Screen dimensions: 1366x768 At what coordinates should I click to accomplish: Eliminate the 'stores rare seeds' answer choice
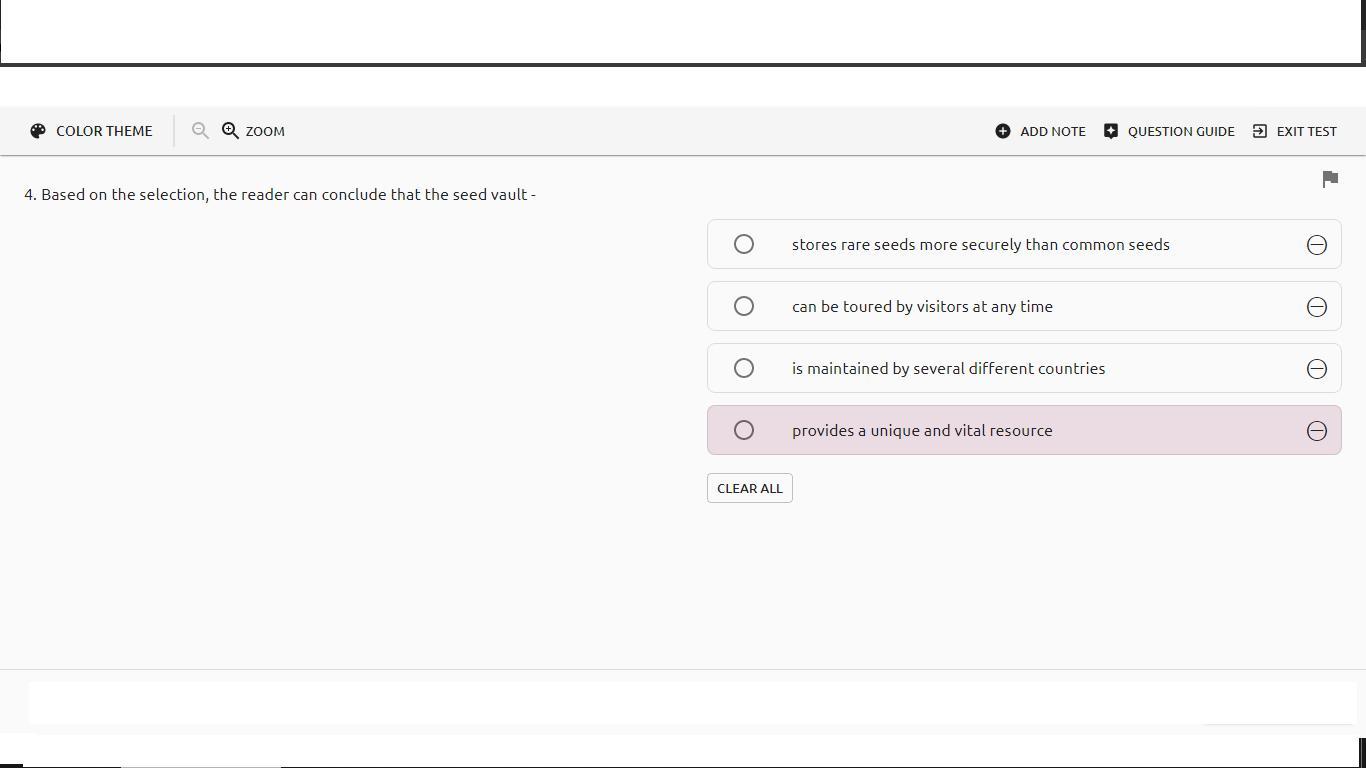1317,245
